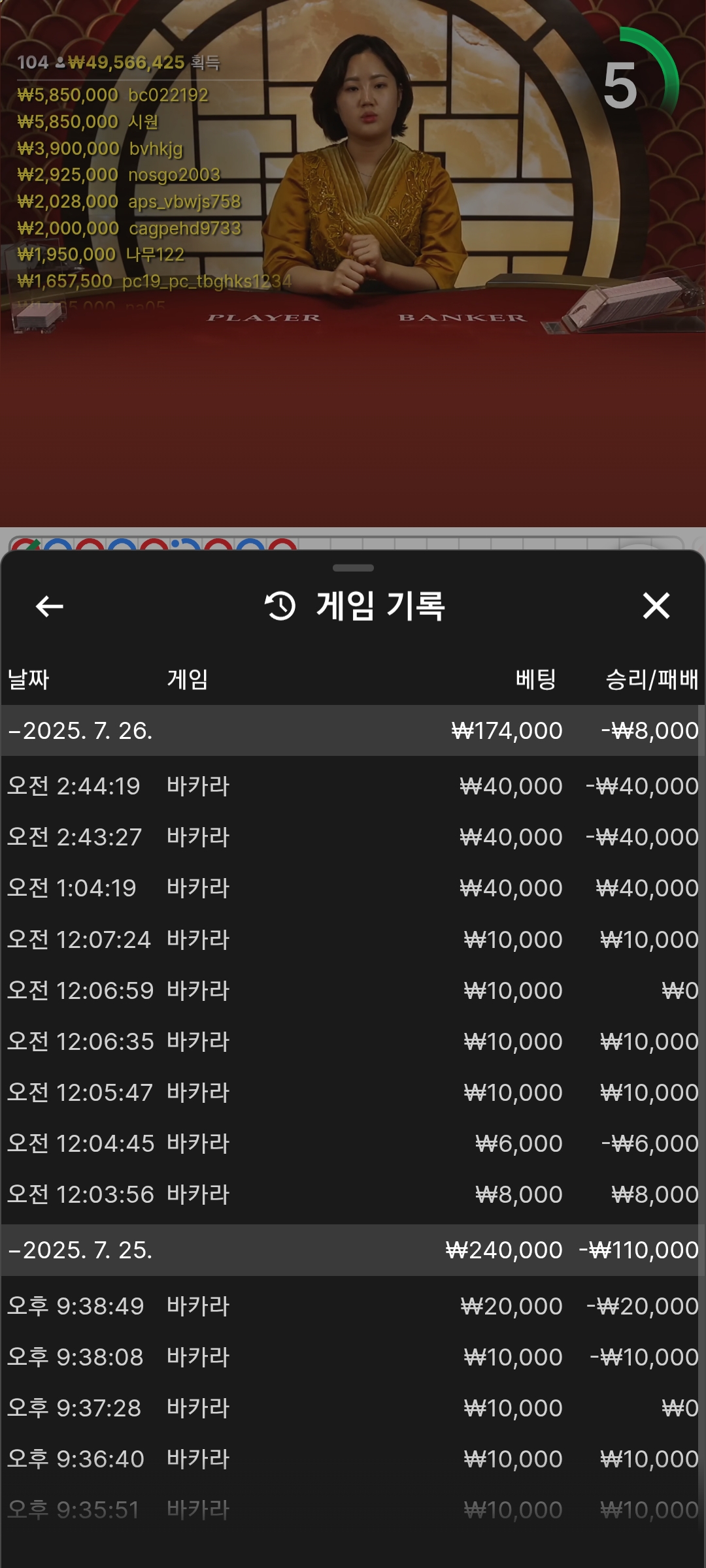706x1568 pixels.
Task: Close the game history panel
Action: (x=656, y=606)
